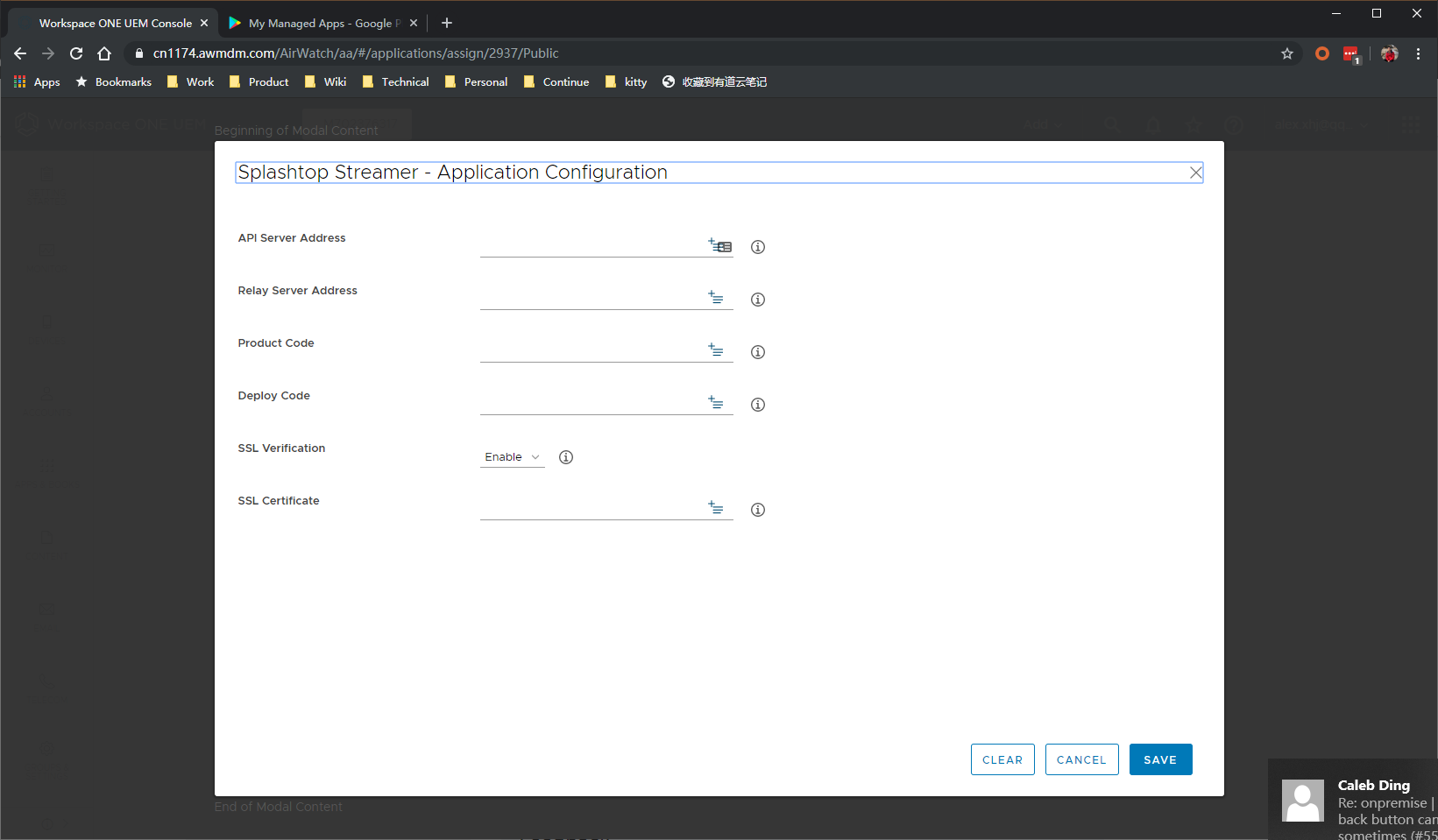This screenshot has width=1438, height=840.
Task: Bookmark this page with the star icon
Action: click(x=1287, y=53)
